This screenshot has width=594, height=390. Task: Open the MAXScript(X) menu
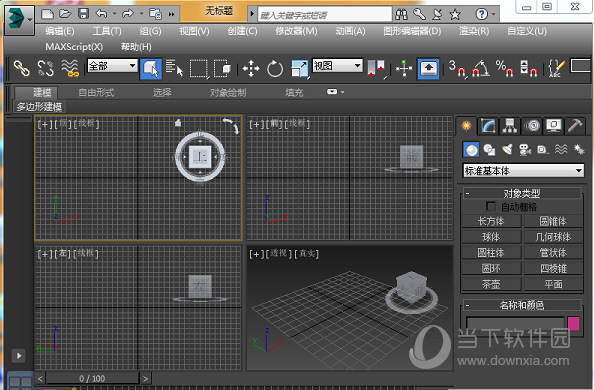(x=74, y=47)
